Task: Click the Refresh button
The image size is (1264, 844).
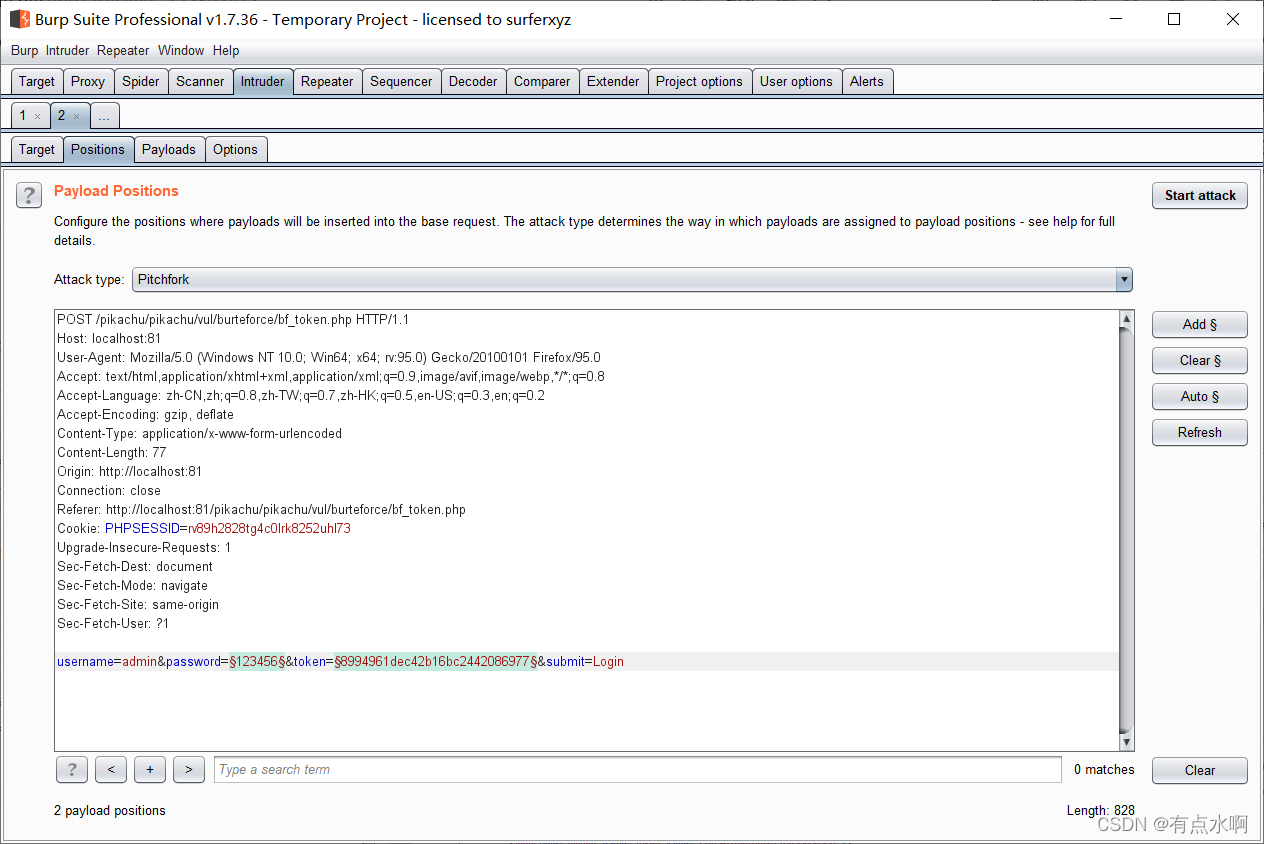Action: tap(1200, 433)
